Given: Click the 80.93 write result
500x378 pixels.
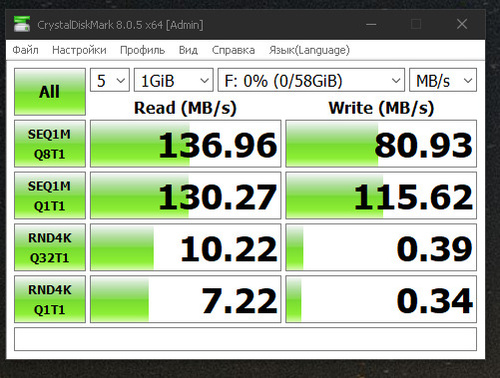Looking at the screenshot, I should click(x=381, y=144).
